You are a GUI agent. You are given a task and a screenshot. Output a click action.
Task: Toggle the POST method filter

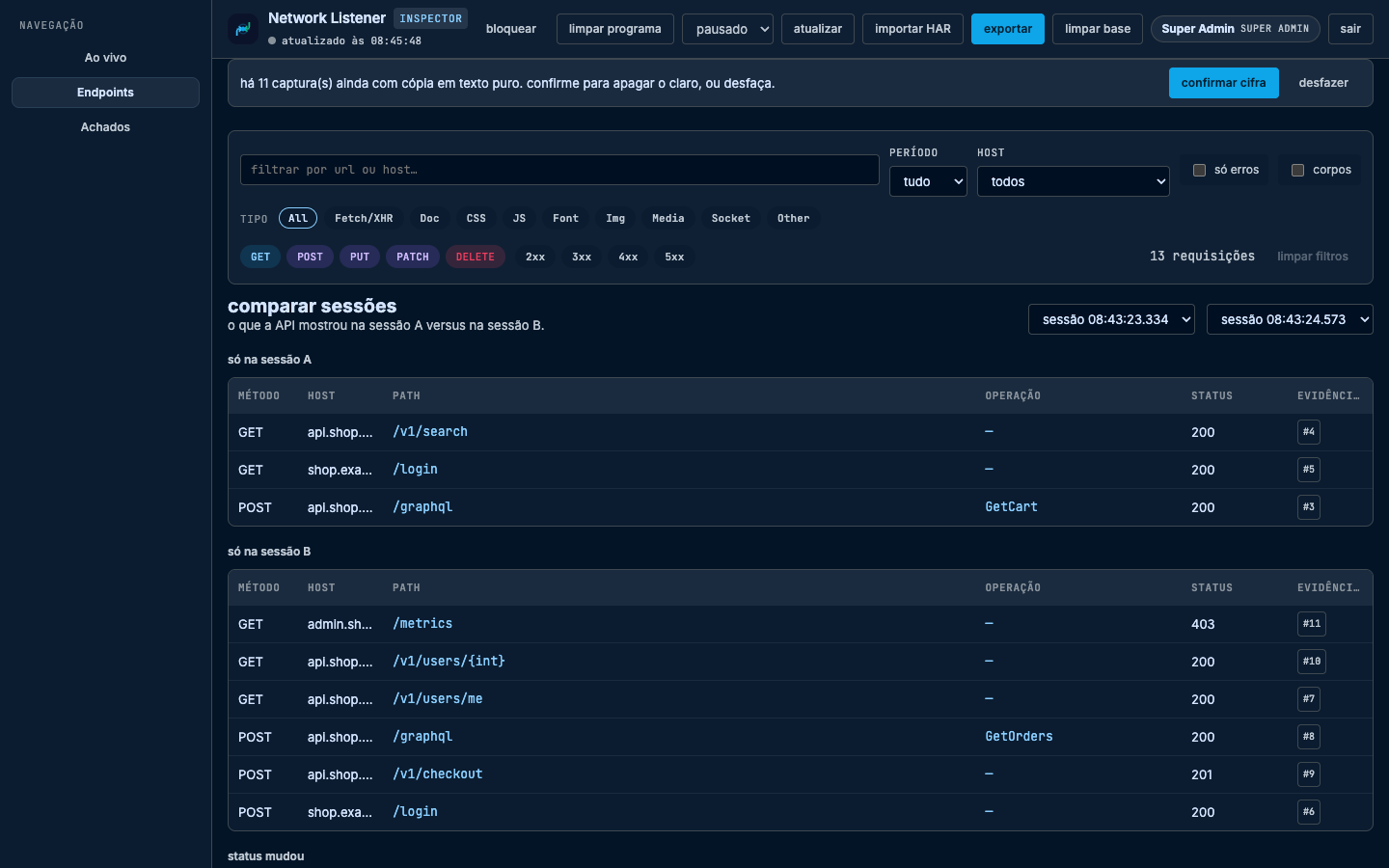click(x=311, y=257)
